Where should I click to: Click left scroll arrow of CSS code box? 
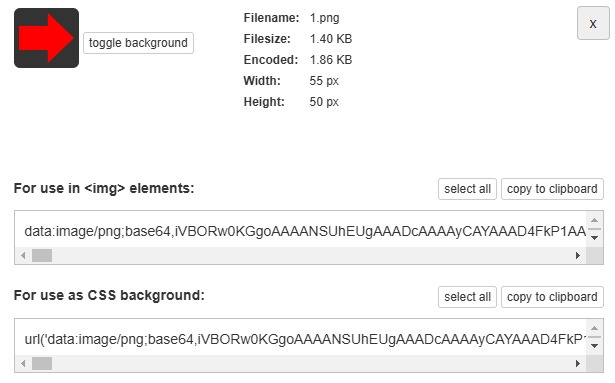(x=23, y=363)
